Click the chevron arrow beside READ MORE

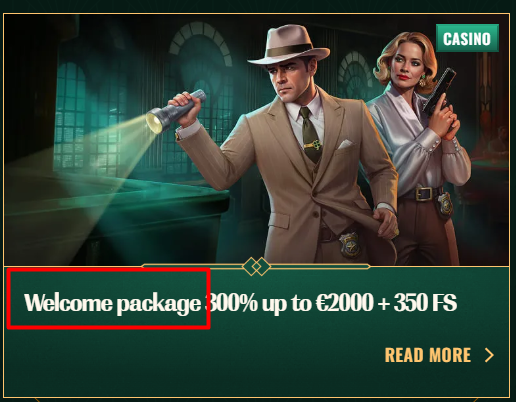[x=489, y=355]
